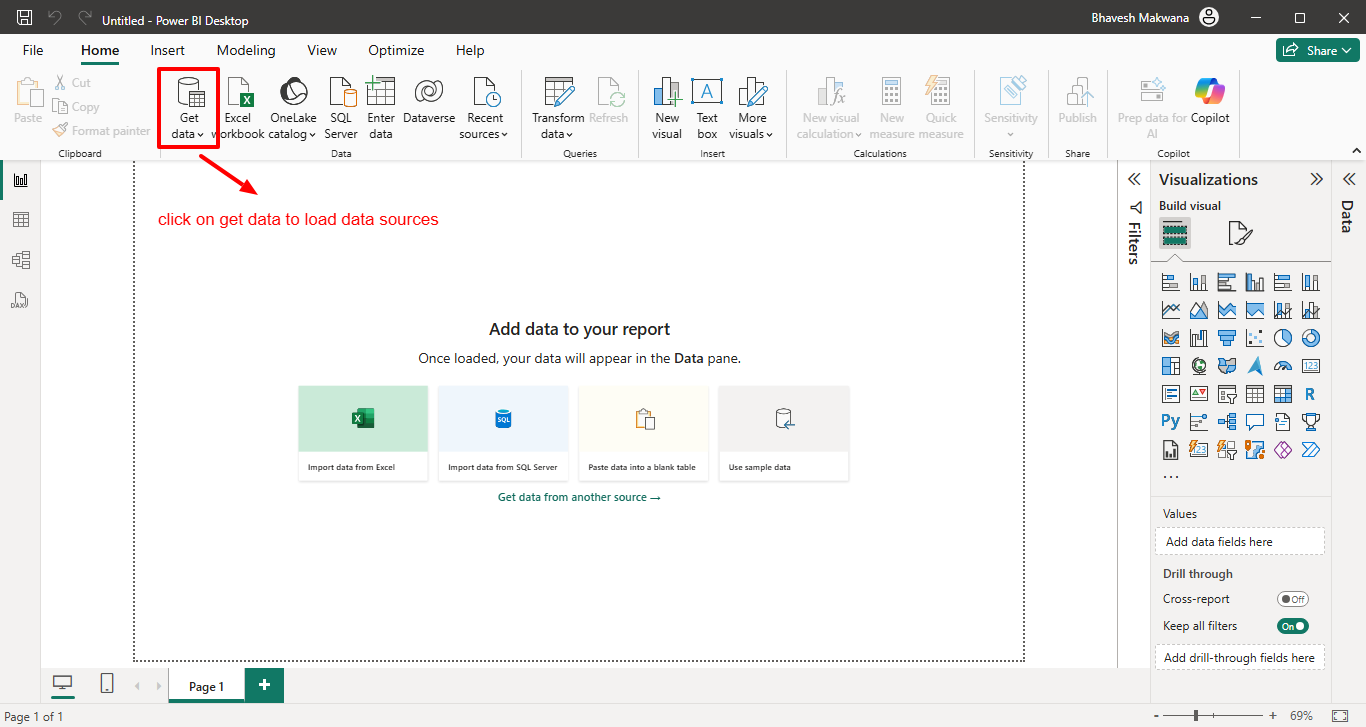Viewport: 1366px width, 727px height.
Task: Add a new page with plus button
Action: click(264, 685)
